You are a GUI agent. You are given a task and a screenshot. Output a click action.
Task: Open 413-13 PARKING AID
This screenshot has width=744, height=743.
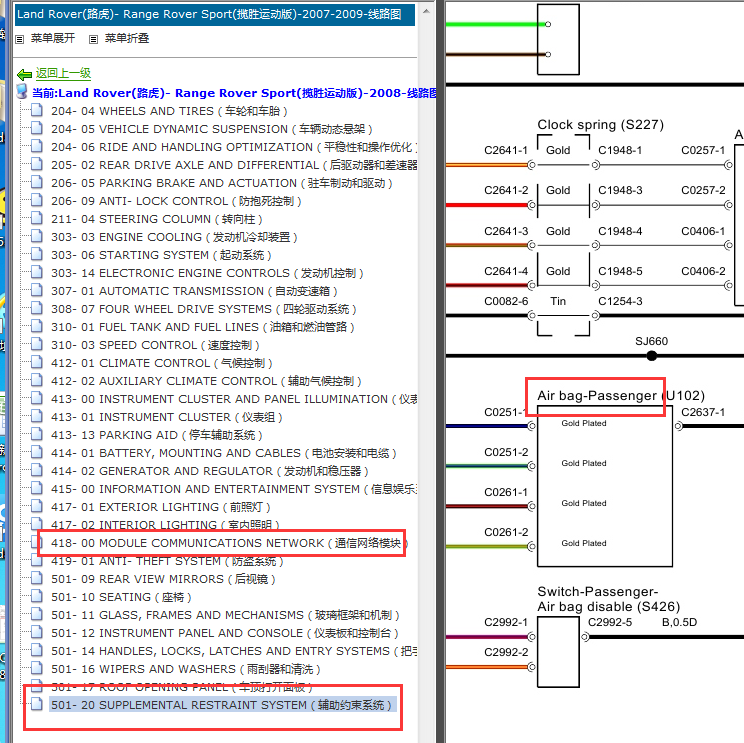coord(157,436)
